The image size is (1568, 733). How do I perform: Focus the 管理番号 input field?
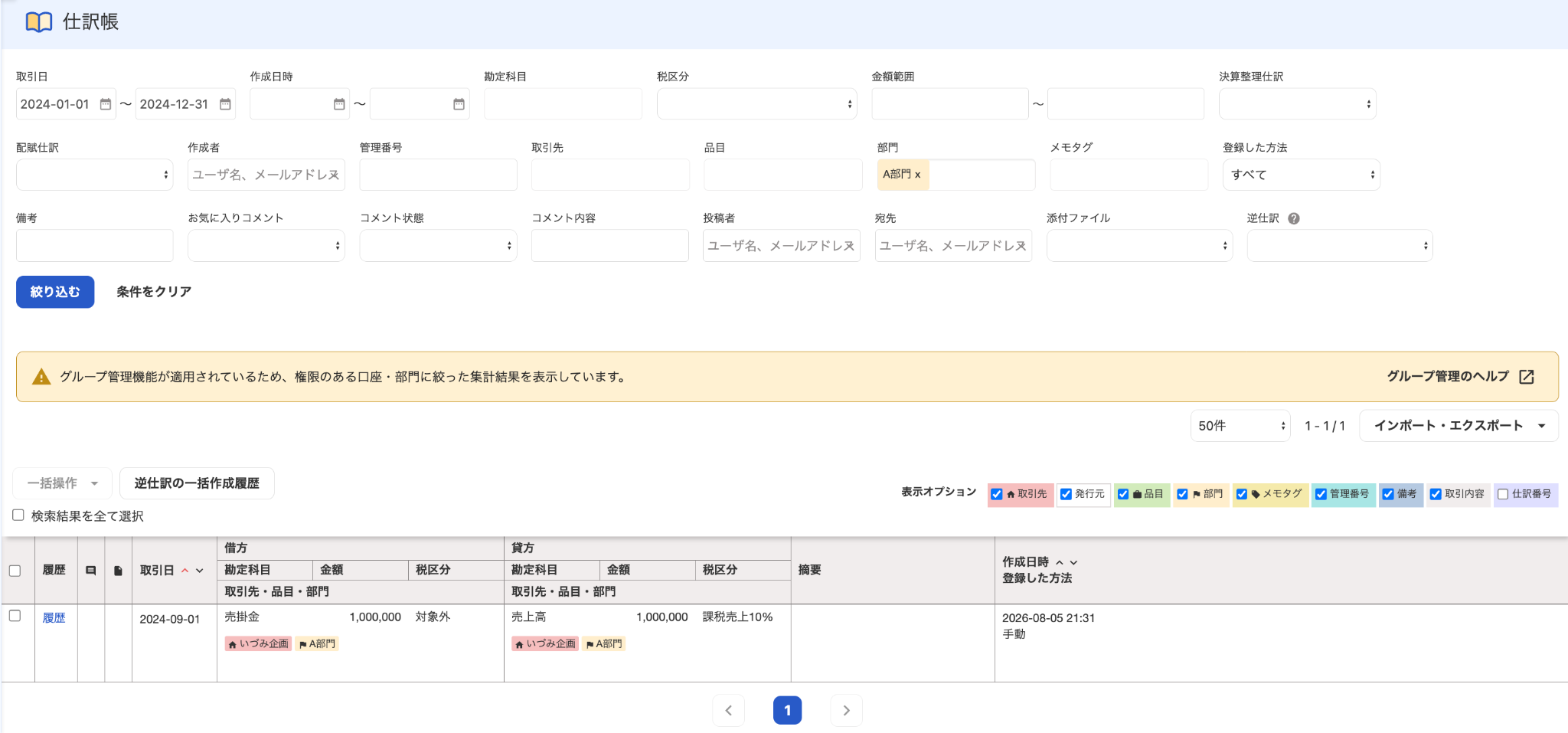[438, 175]
